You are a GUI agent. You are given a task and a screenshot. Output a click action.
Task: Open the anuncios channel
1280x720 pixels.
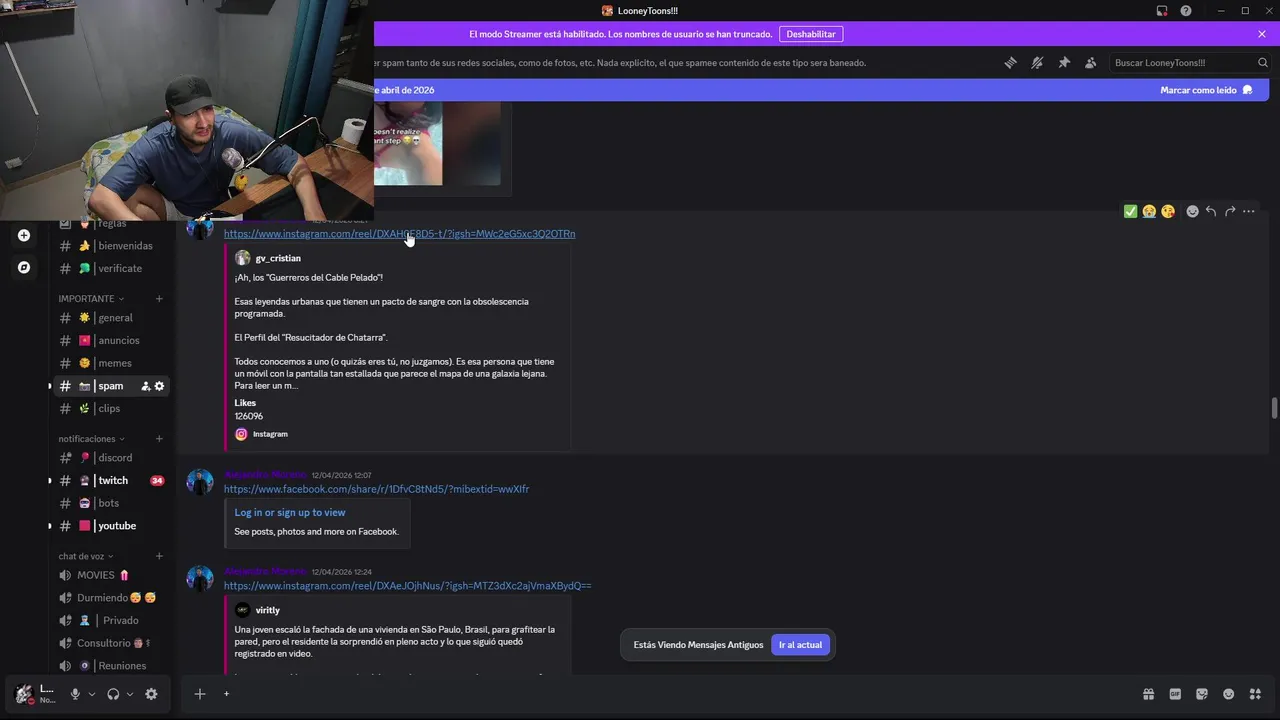pos(110,340)
